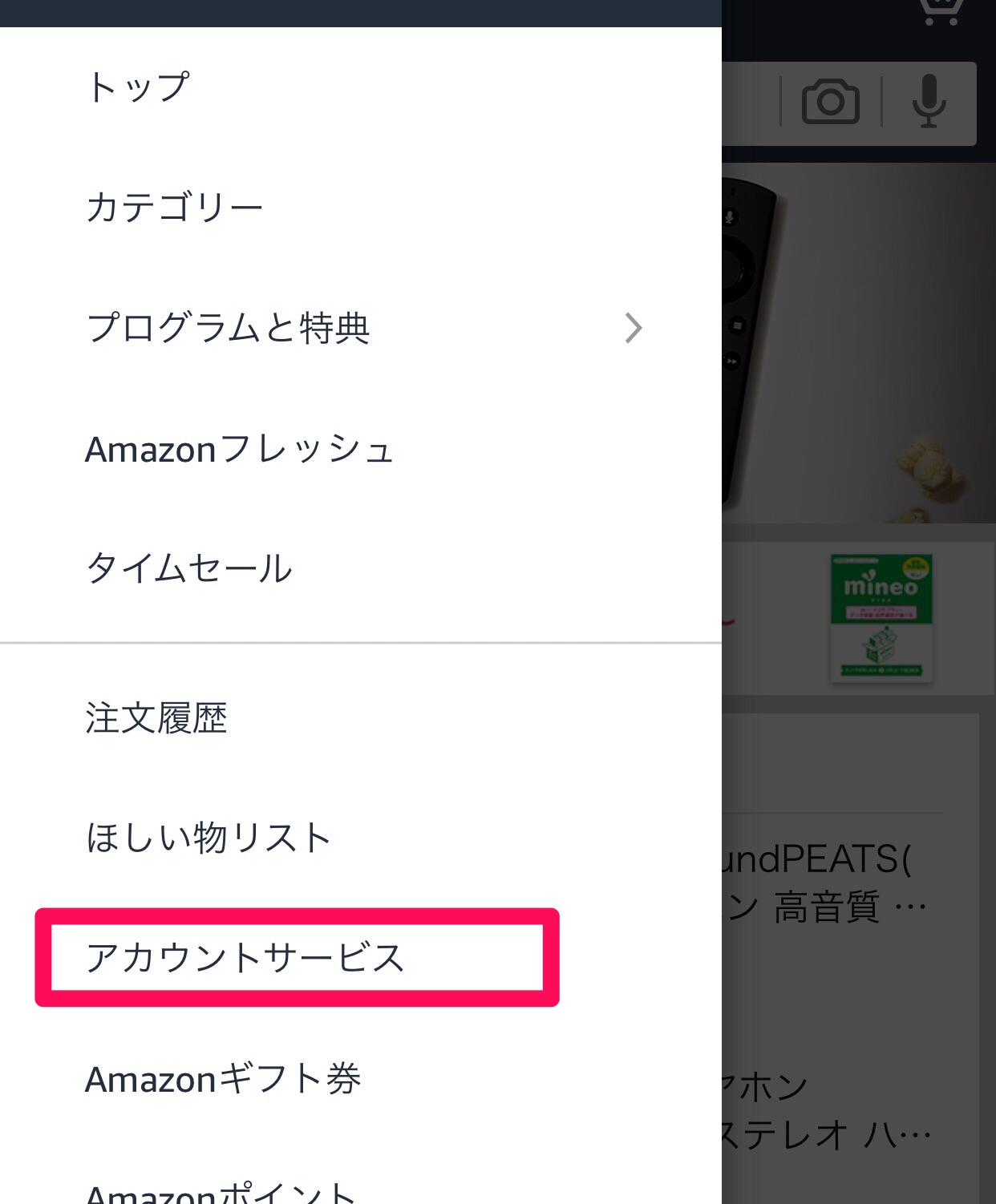Viewport: 996px width, 1204px height.
Task: Open the shopping cart icon
Action: (x=940, y=11)
